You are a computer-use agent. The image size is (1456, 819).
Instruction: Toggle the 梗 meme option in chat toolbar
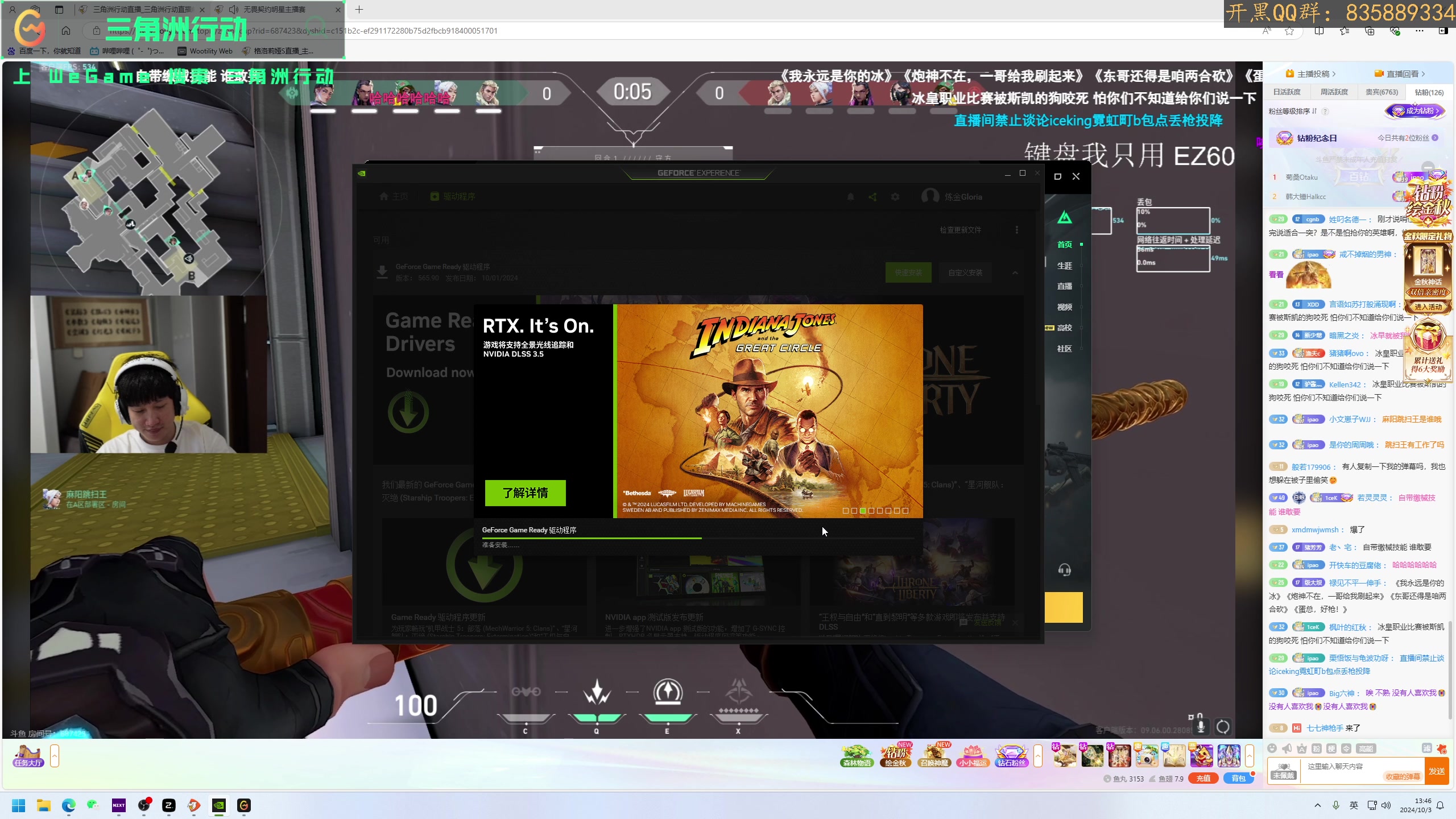pyautogui.click(x=1331, y=748)
